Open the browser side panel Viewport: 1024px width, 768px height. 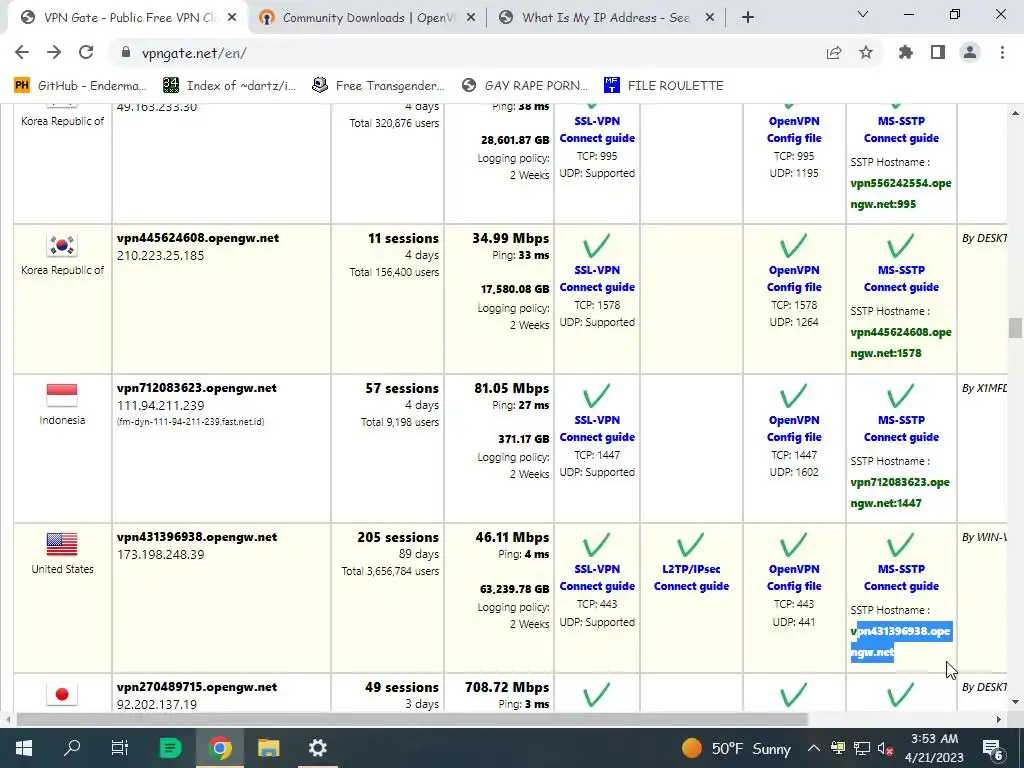938,53
